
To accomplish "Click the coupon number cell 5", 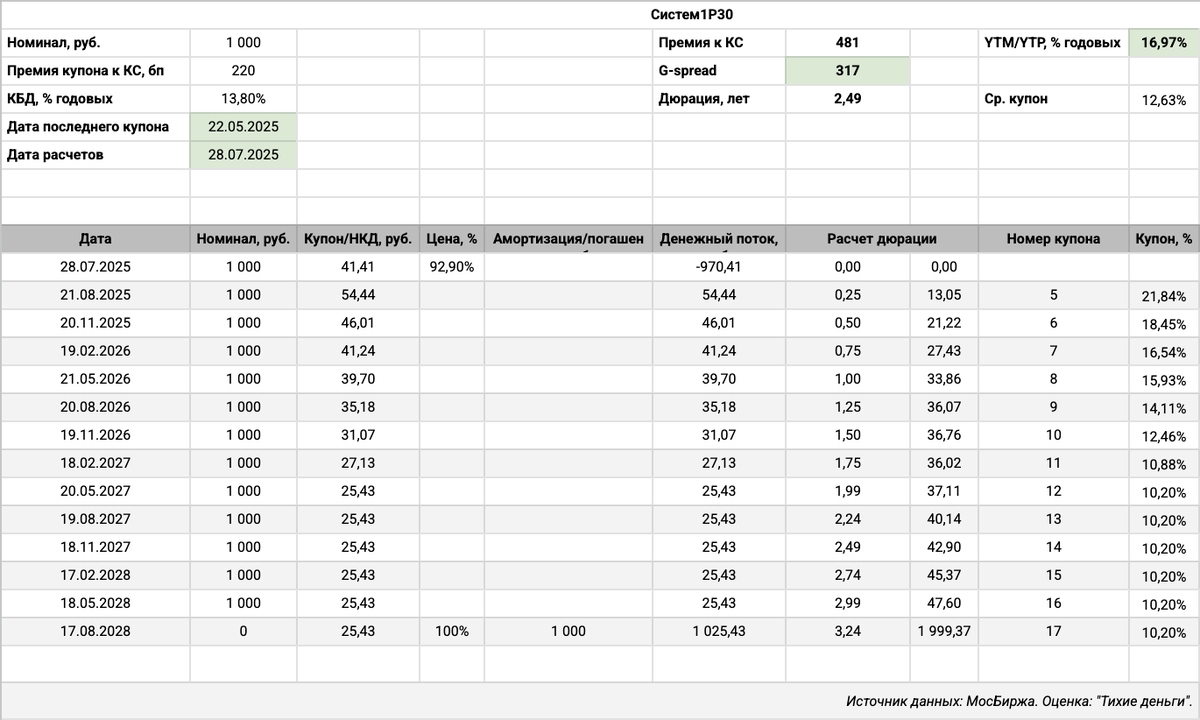I will [1053, 295].
